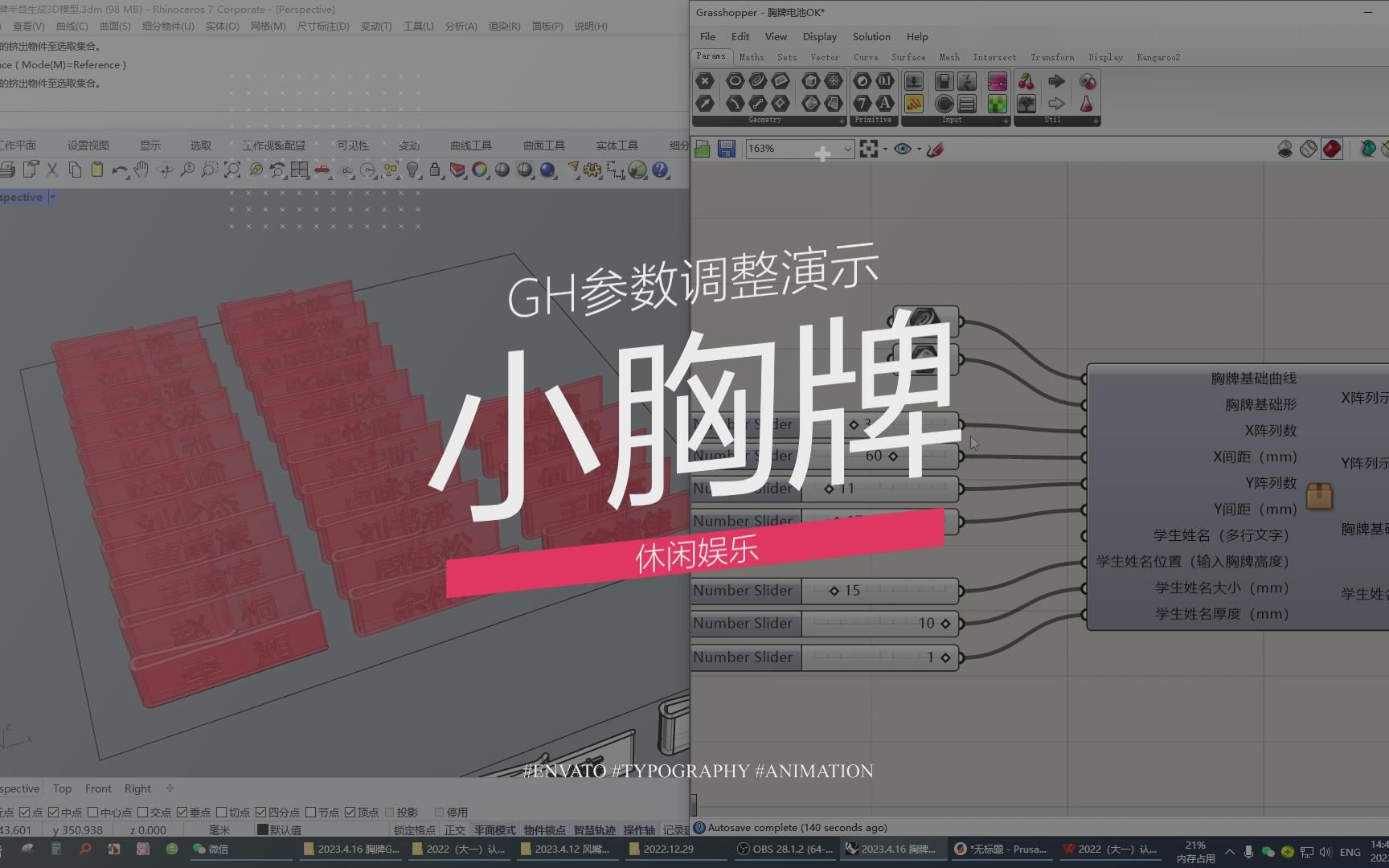The height and width of the screenshot is (868, 1389).
Task: Click the eye named-views icon in Grasshopper
Action: (903, 149)
